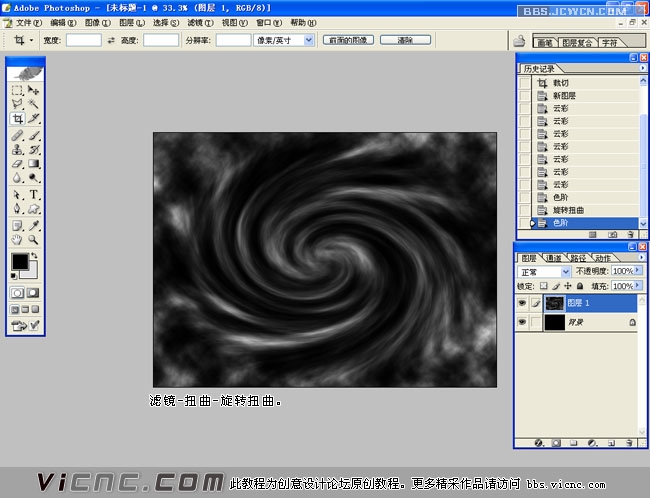
Task: Open the 正常 blend mode dropdown
Action: pyautogui.click(x=565, y=272)
